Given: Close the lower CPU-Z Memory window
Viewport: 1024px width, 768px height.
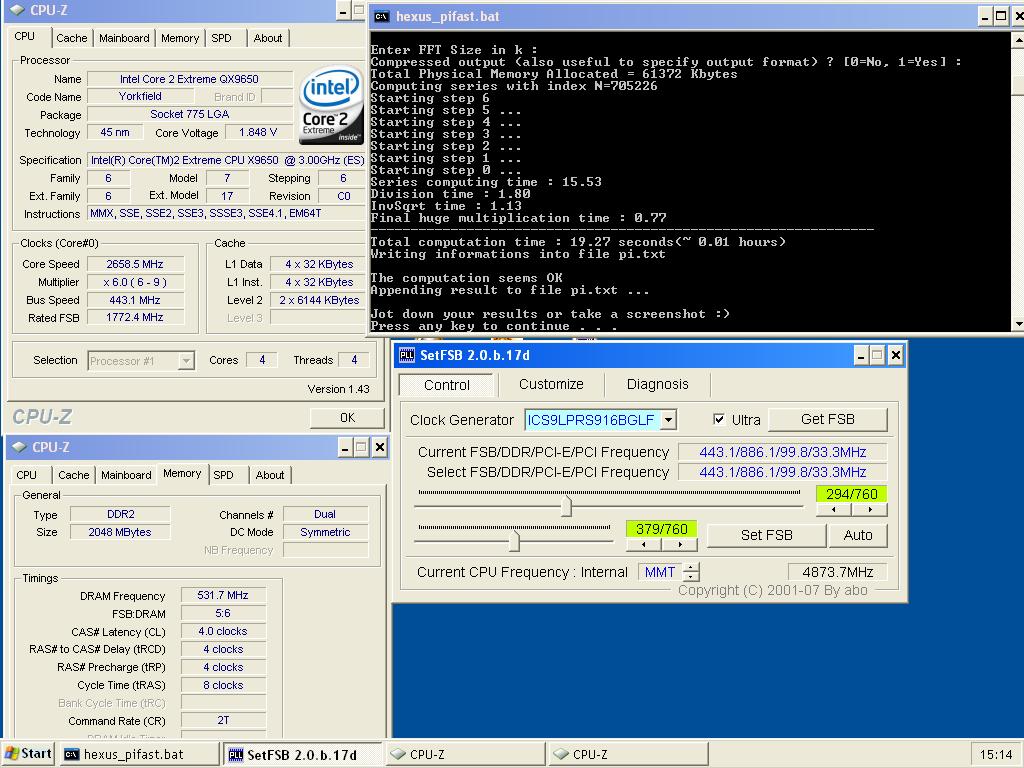Looking at the screenshot, I should point(379,447).
